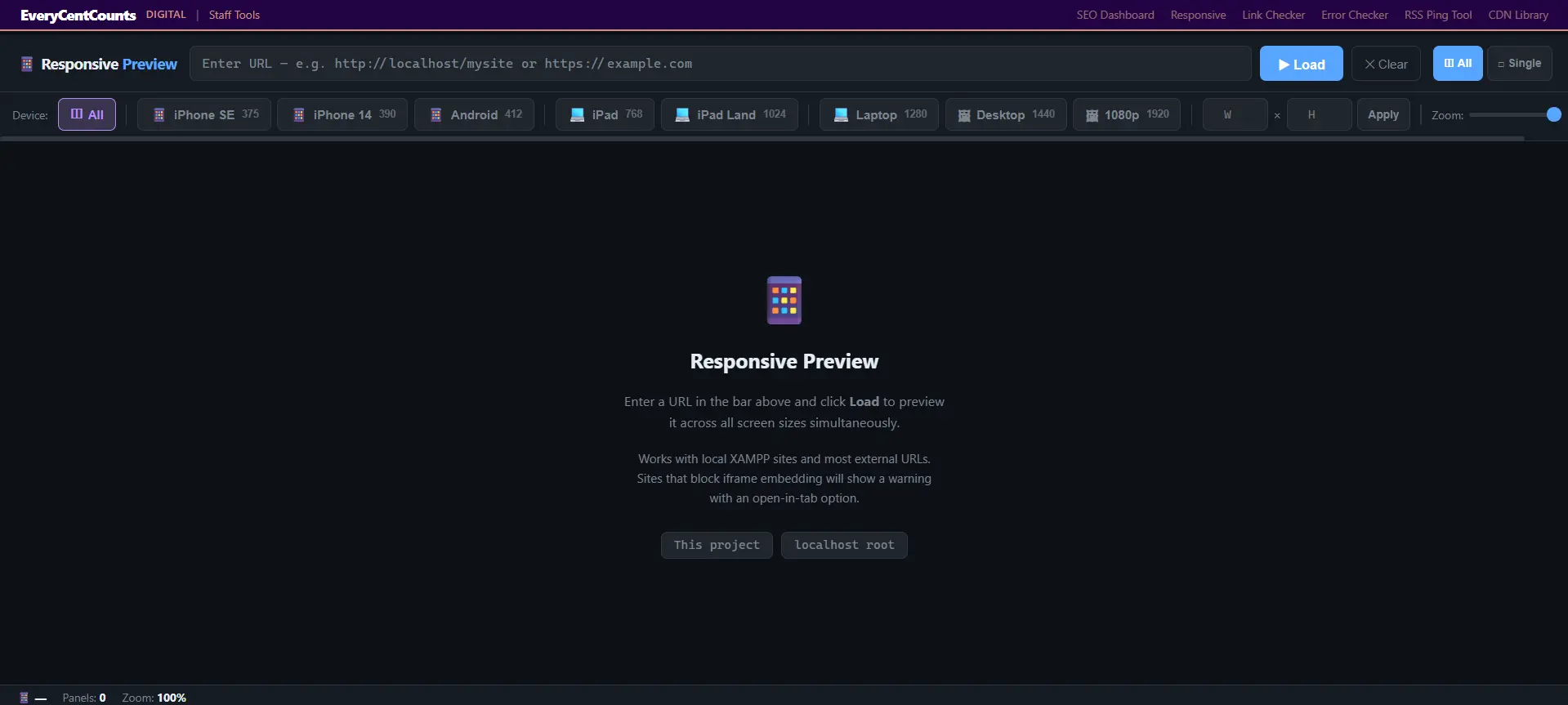The image size is (1568, 705).
Task: Select the Laptop 1280 device
Action: tap(878, 114)
